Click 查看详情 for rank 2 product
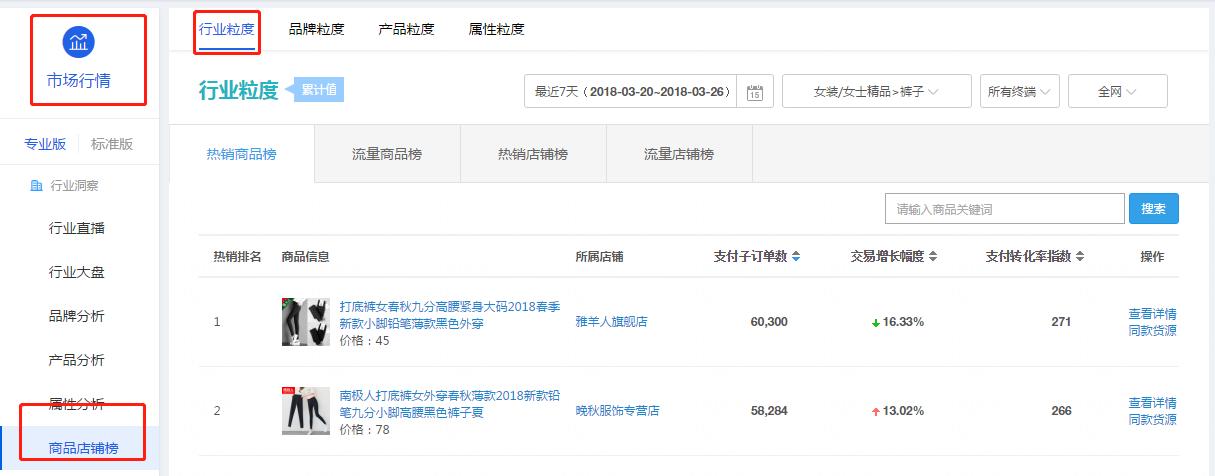This screenshot has width=1215, height=476. coord(1153,403)
